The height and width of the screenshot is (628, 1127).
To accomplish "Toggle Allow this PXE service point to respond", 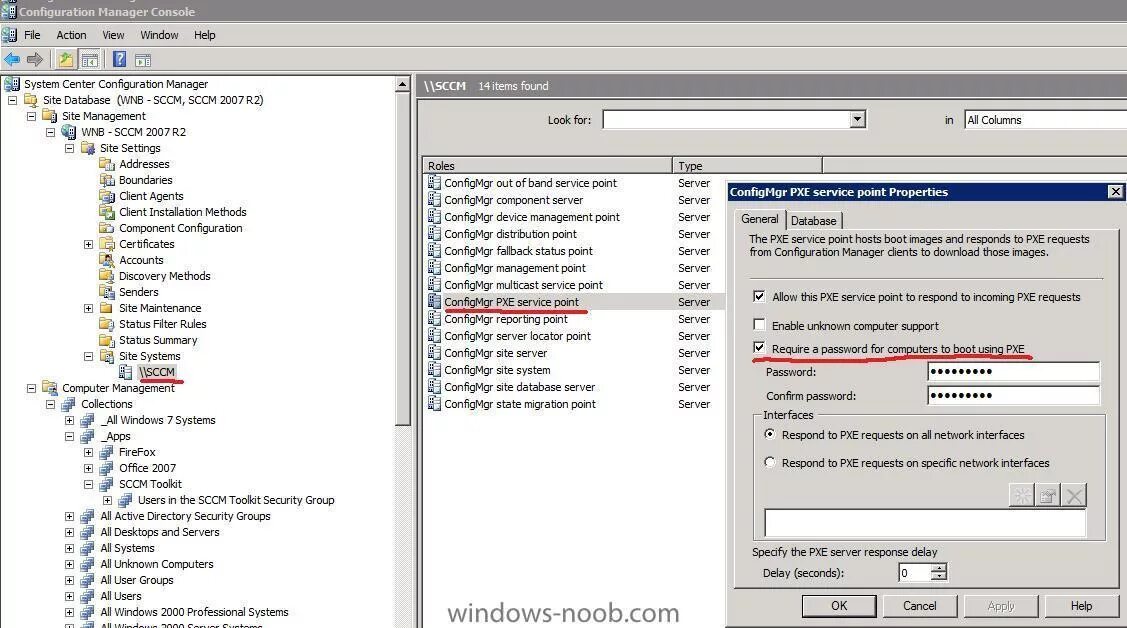I will 759,296.
